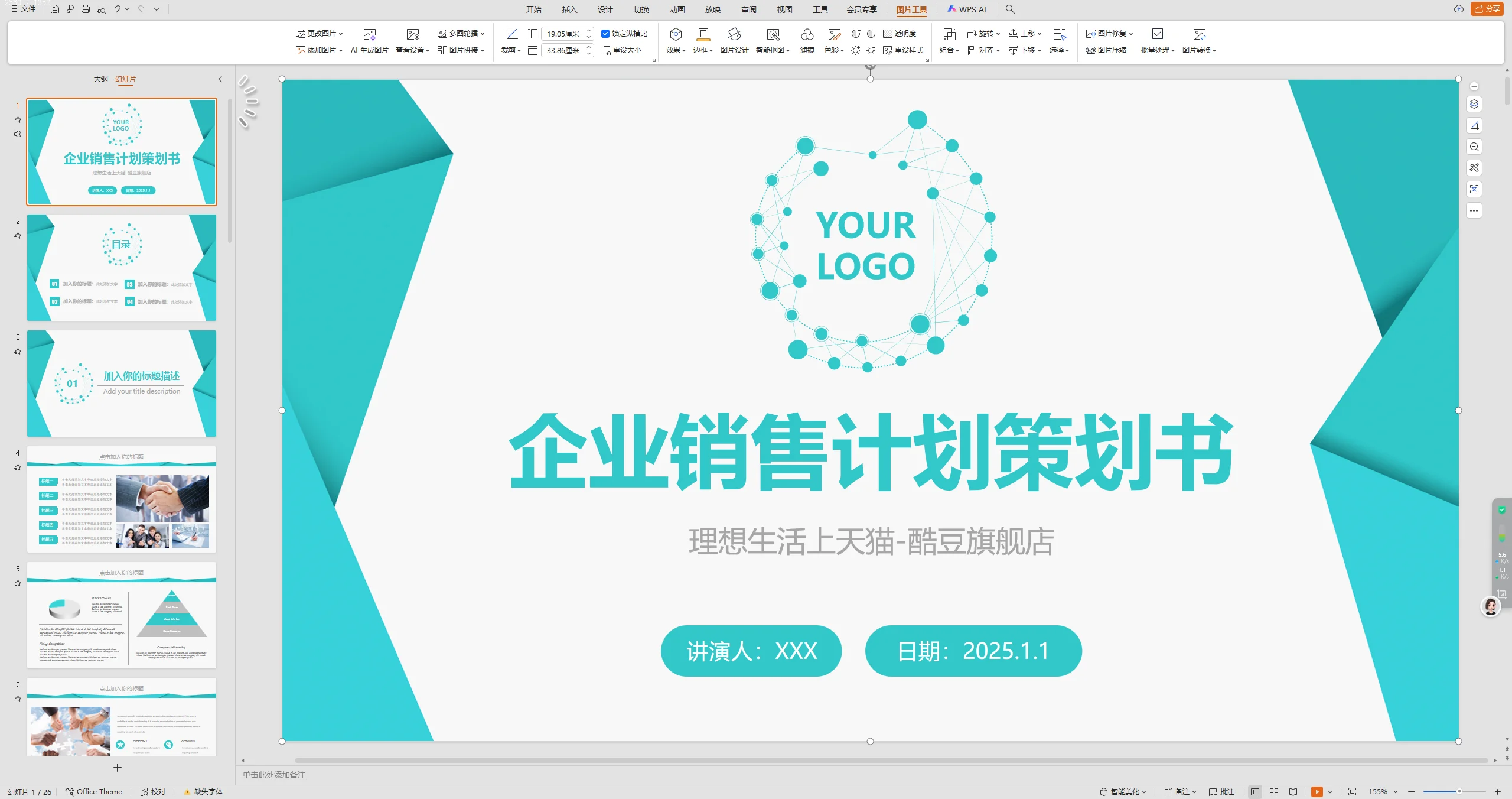Screen dimensions: 1512x799
Task: Click the speaker icon beside slide 1
Action: pos(18,134)
